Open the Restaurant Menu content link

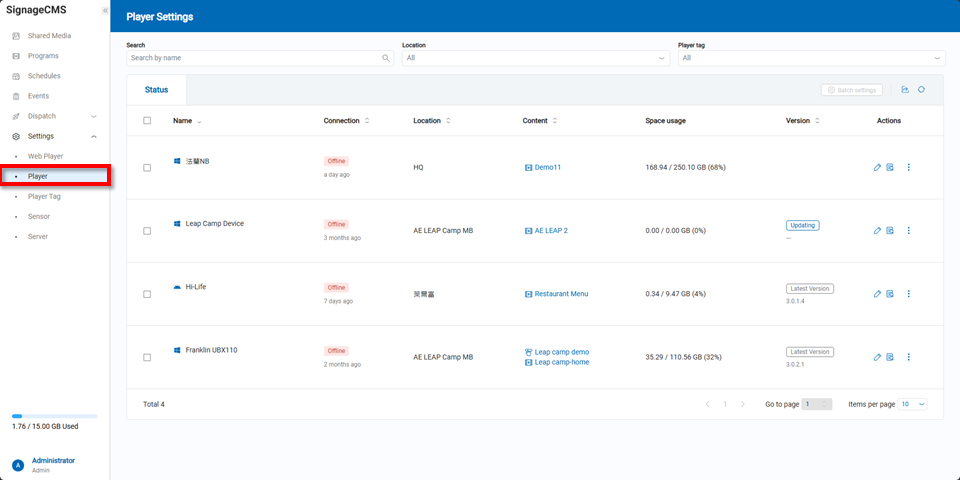tap(561, 294)
